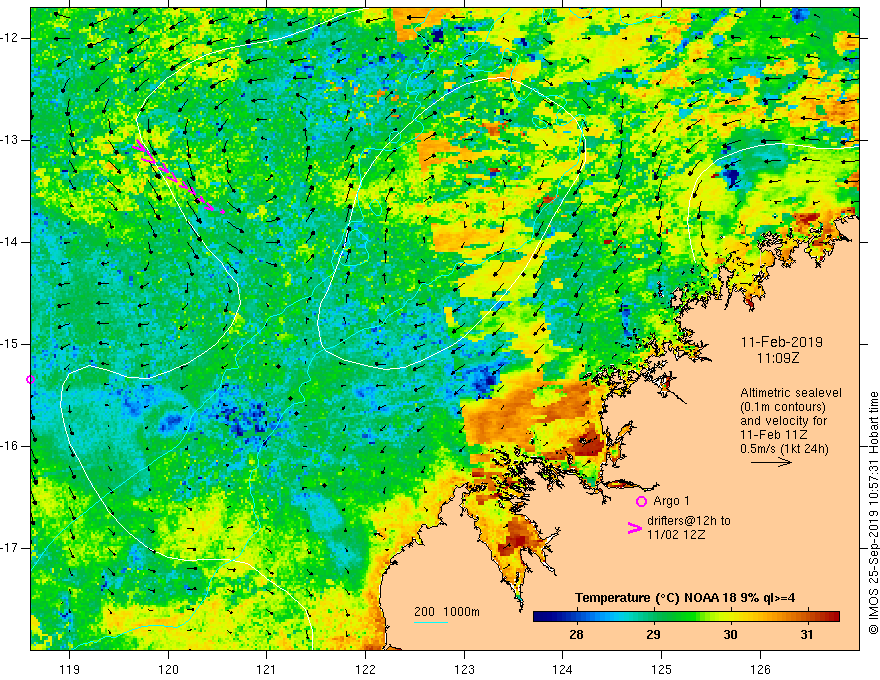Click the 'Temperature (°C) NOAA 18 9% ql>=4' title
This screenshot has width=880, height=680.
tap(685, 598)
